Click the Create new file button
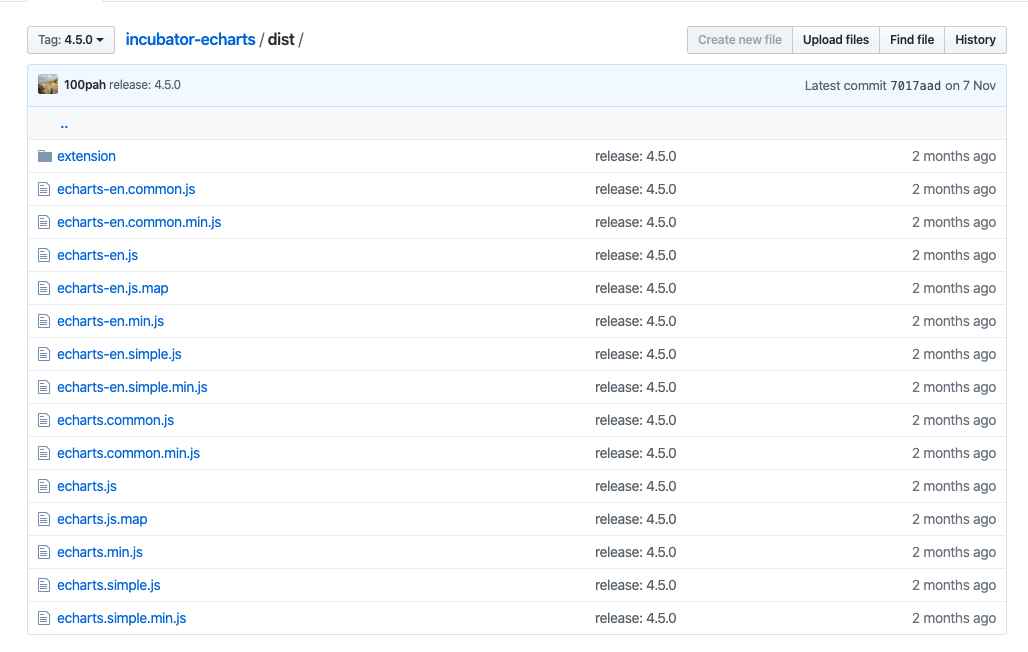The height and width of the screenshot is (652, 1028). click(x=740, y=40)
